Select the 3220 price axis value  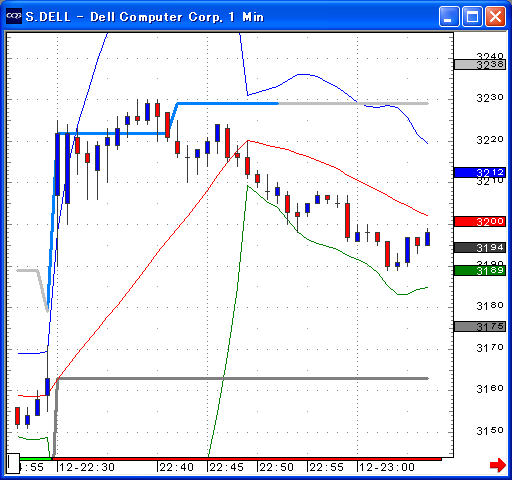[490, 140]
